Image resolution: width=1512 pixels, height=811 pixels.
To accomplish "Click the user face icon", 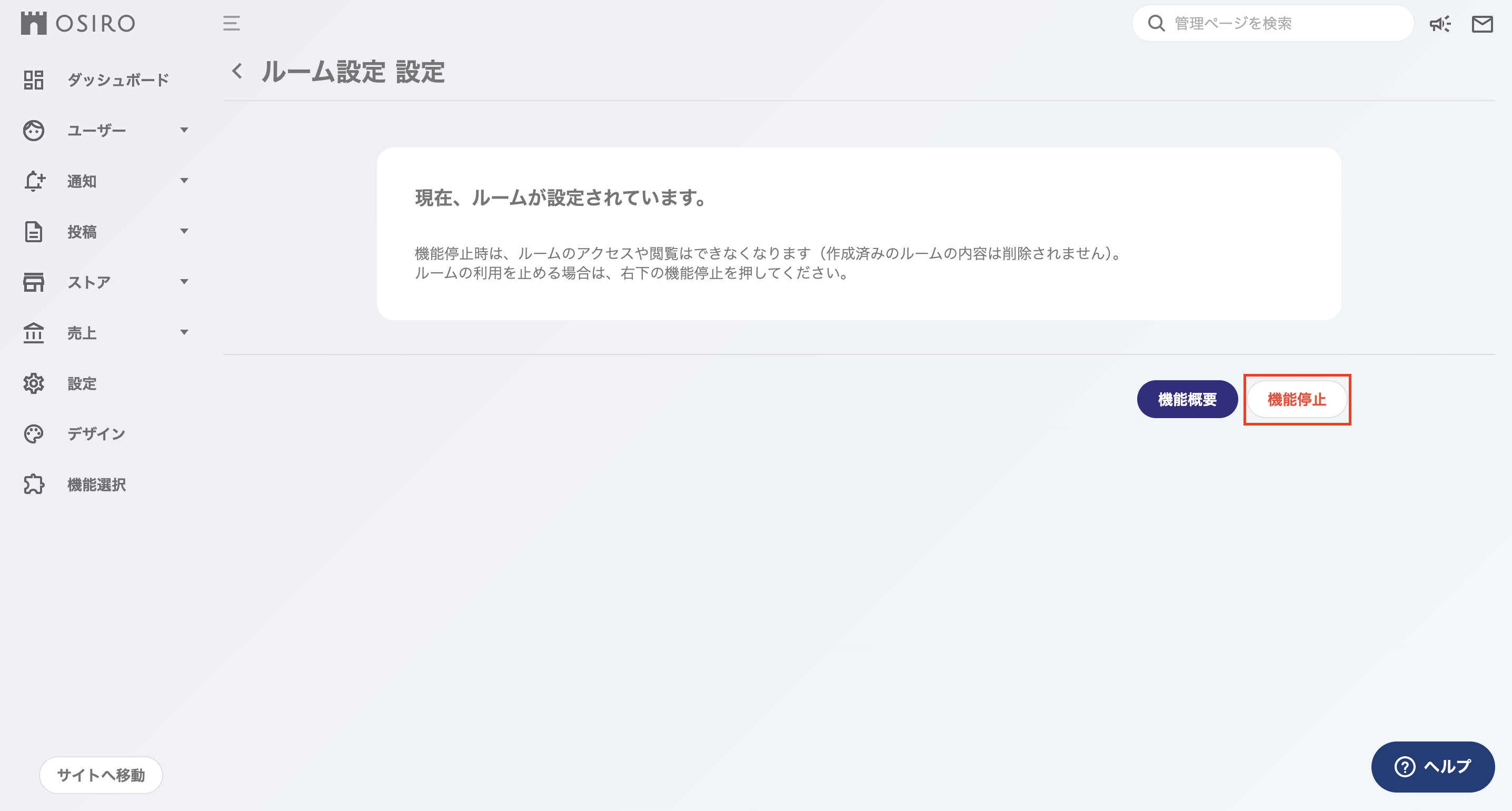I will (34, 130).
